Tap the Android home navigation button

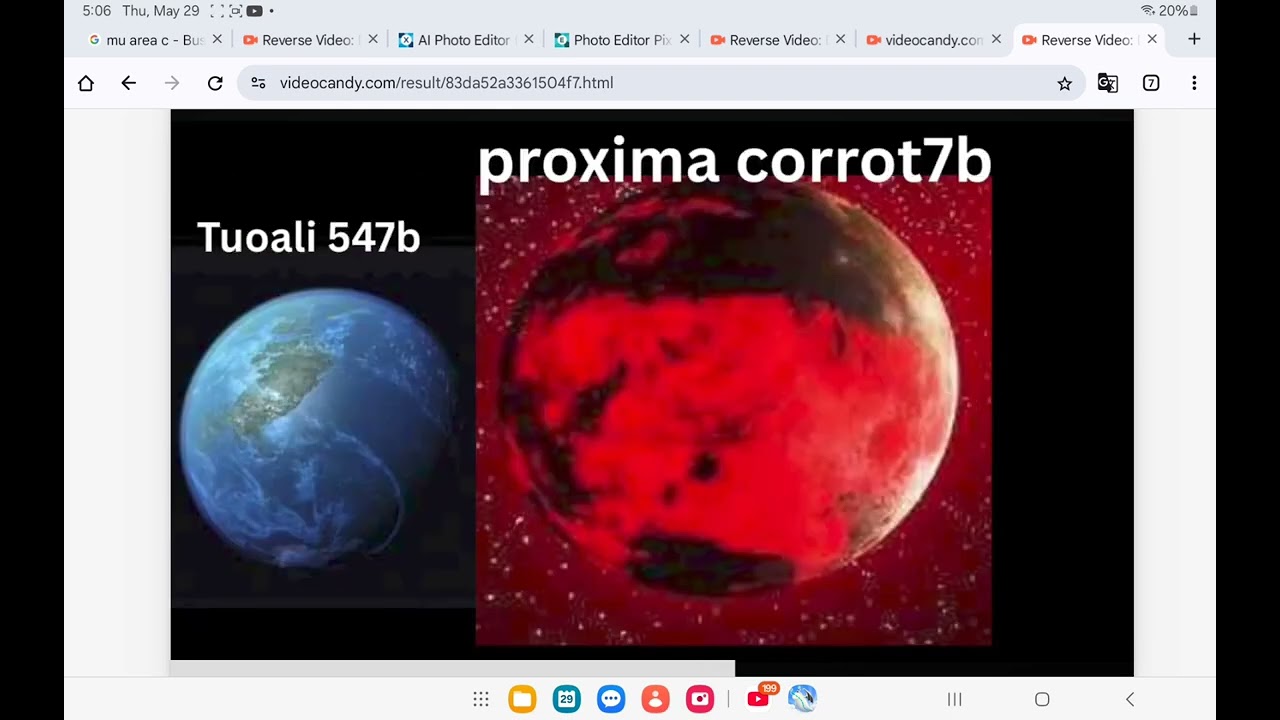(1042, 699)
